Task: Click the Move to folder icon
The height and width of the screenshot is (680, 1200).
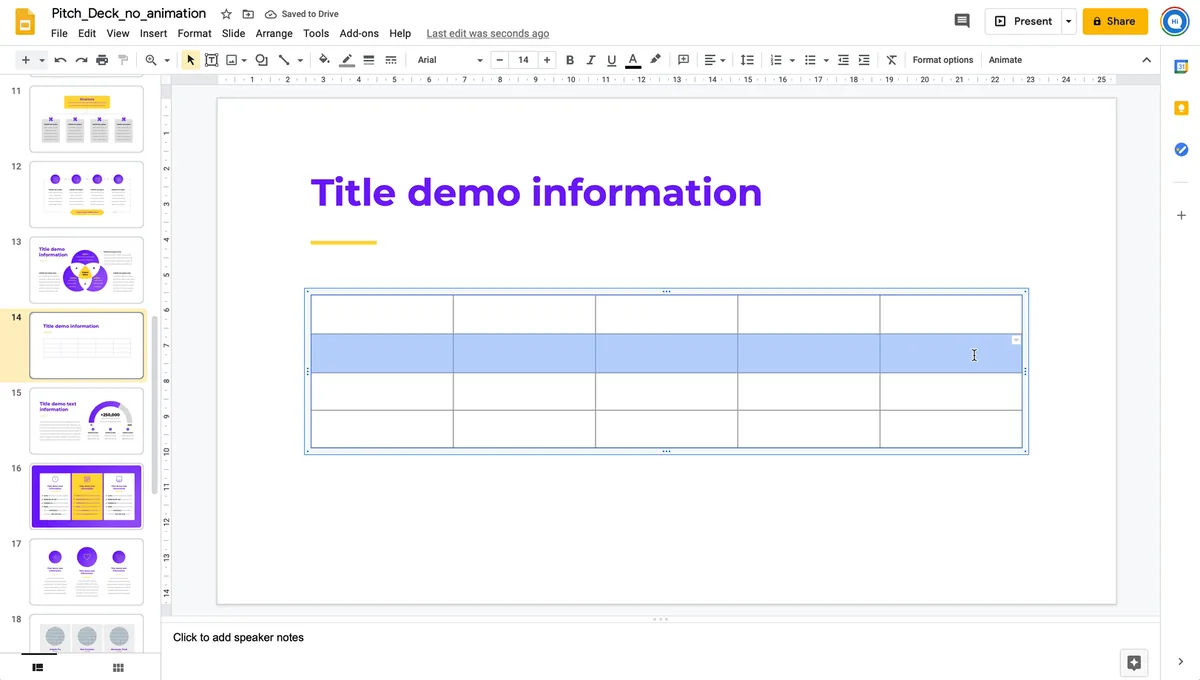Action: click(x=248, y=14)
